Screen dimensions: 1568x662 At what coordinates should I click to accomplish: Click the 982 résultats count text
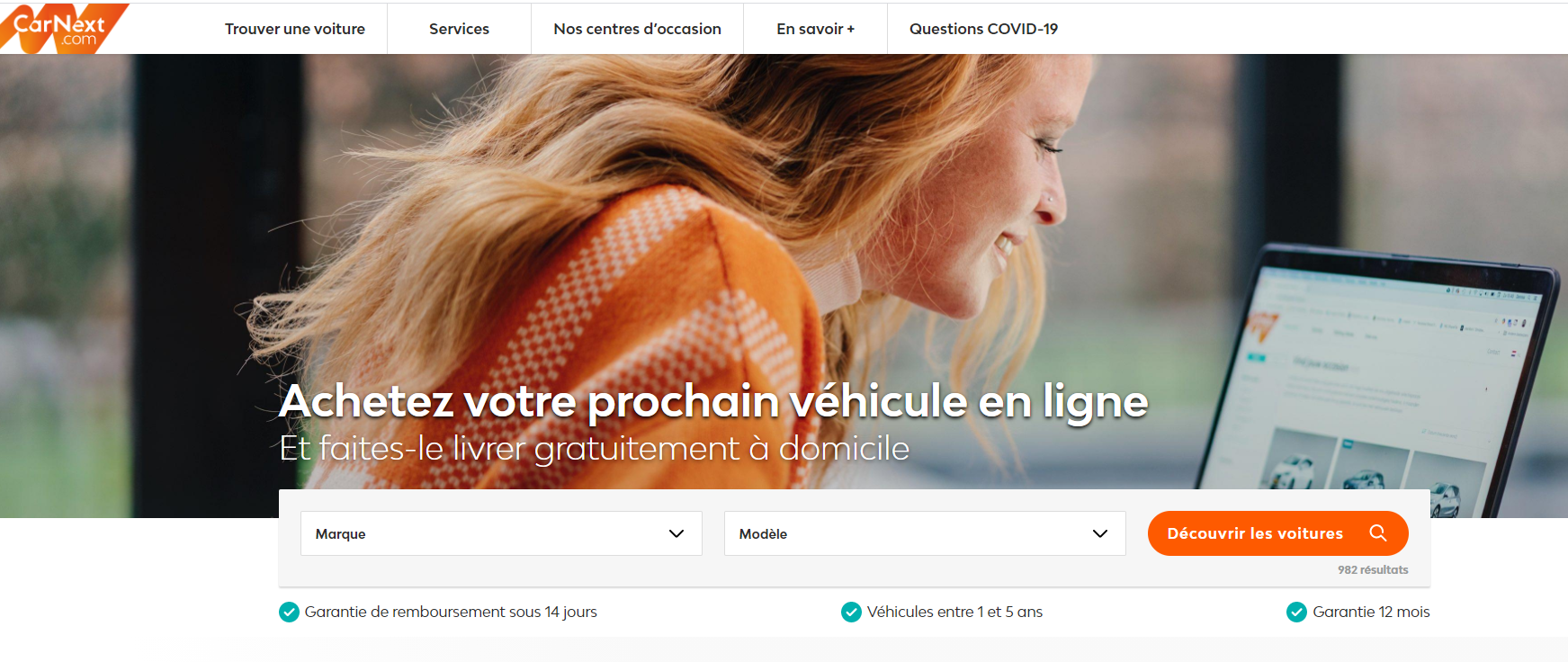(1373, 570)
